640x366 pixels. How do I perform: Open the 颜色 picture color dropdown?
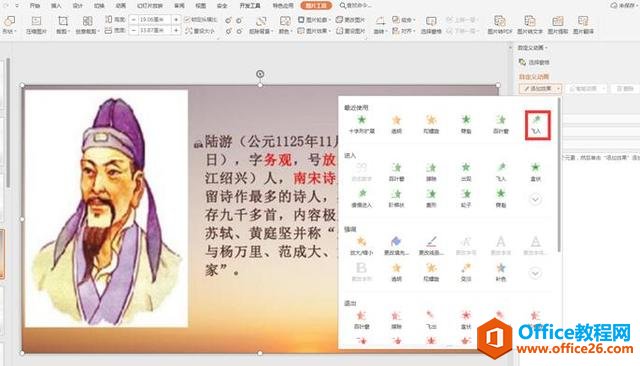[284, 25]
